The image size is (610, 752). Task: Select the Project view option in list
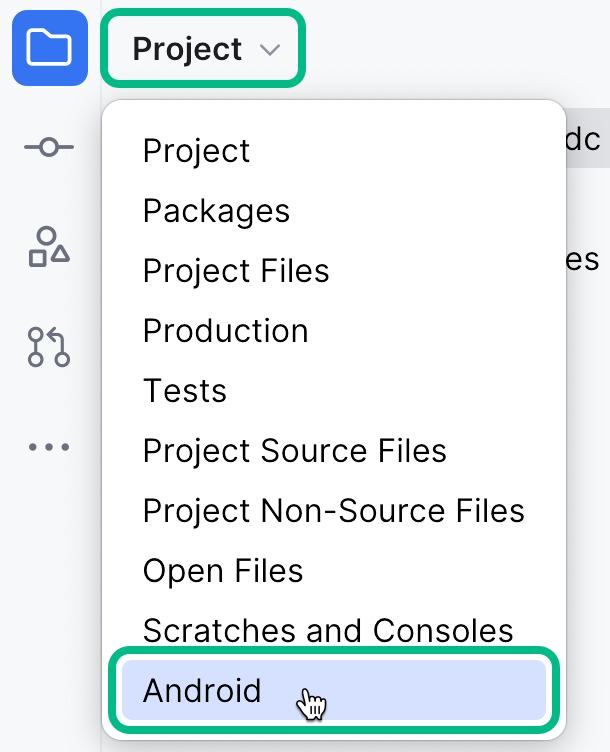point(196,151)
